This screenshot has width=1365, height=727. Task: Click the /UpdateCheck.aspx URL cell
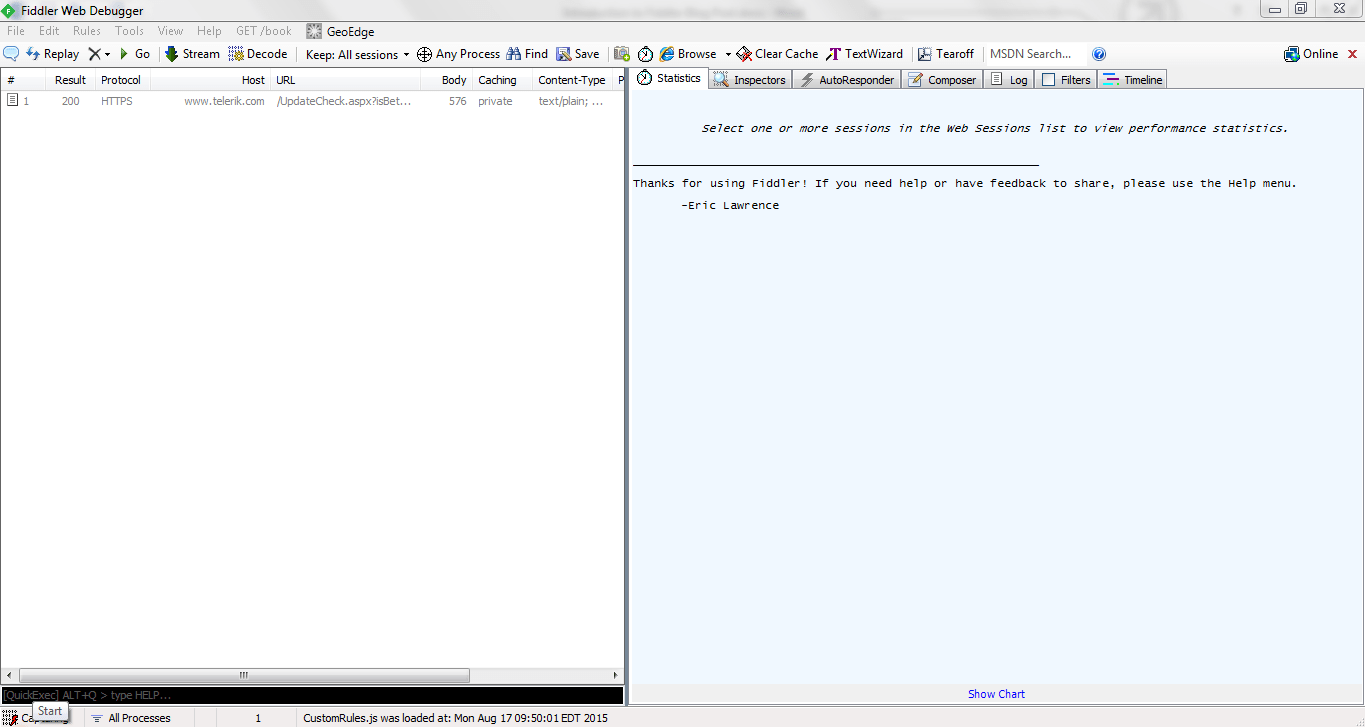click(x=344, y=101)
